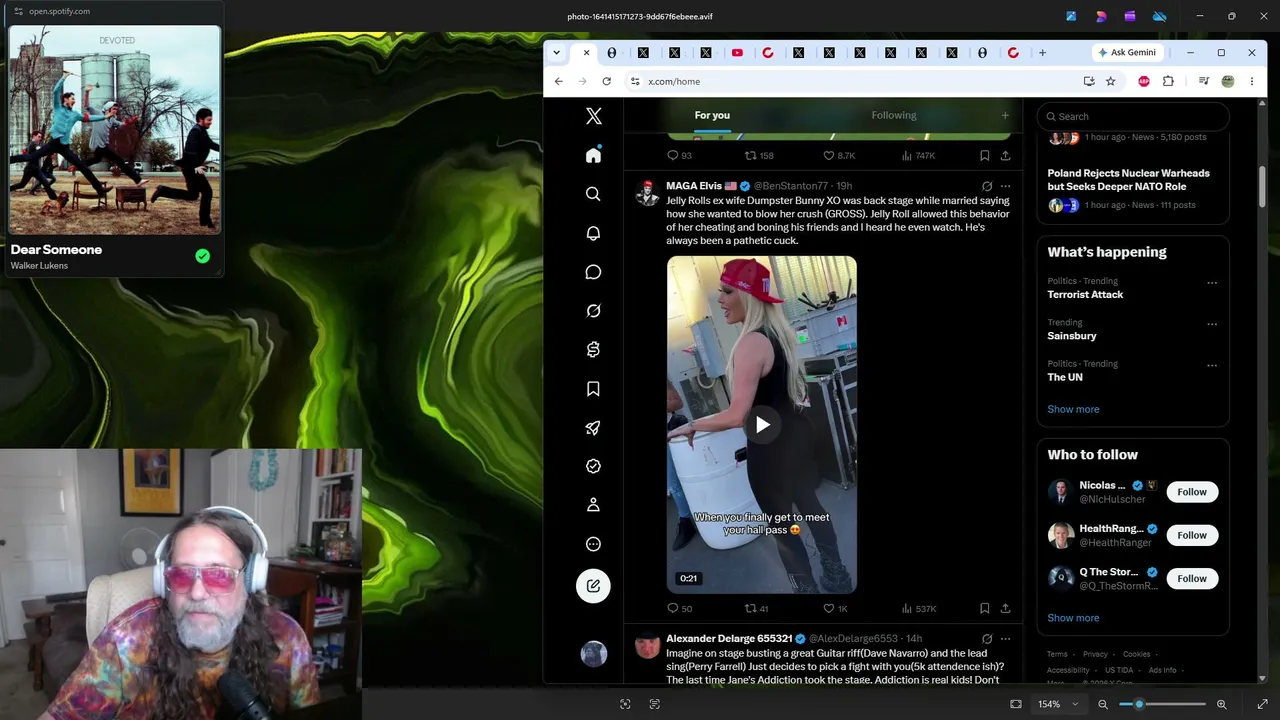The width and height of the screenshot is (1280, 720).
Task: Click the x.com/home address bar
Action: click(x=850, y=81)
